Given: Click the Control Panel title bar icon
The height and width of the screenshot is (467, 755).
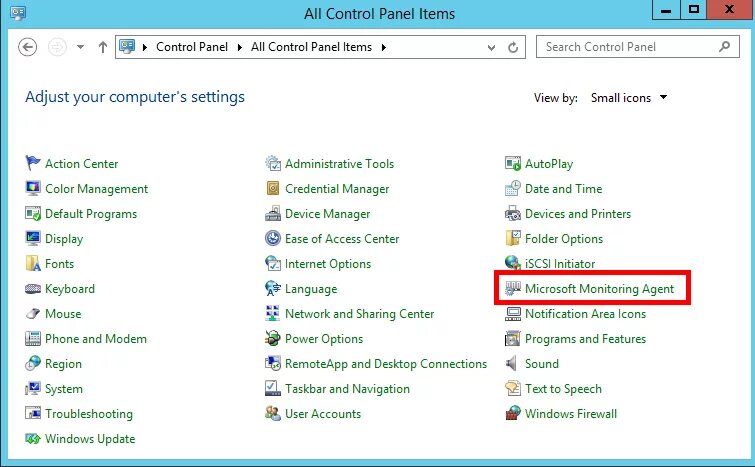Looking at the screenshot, I should (18, 13).
